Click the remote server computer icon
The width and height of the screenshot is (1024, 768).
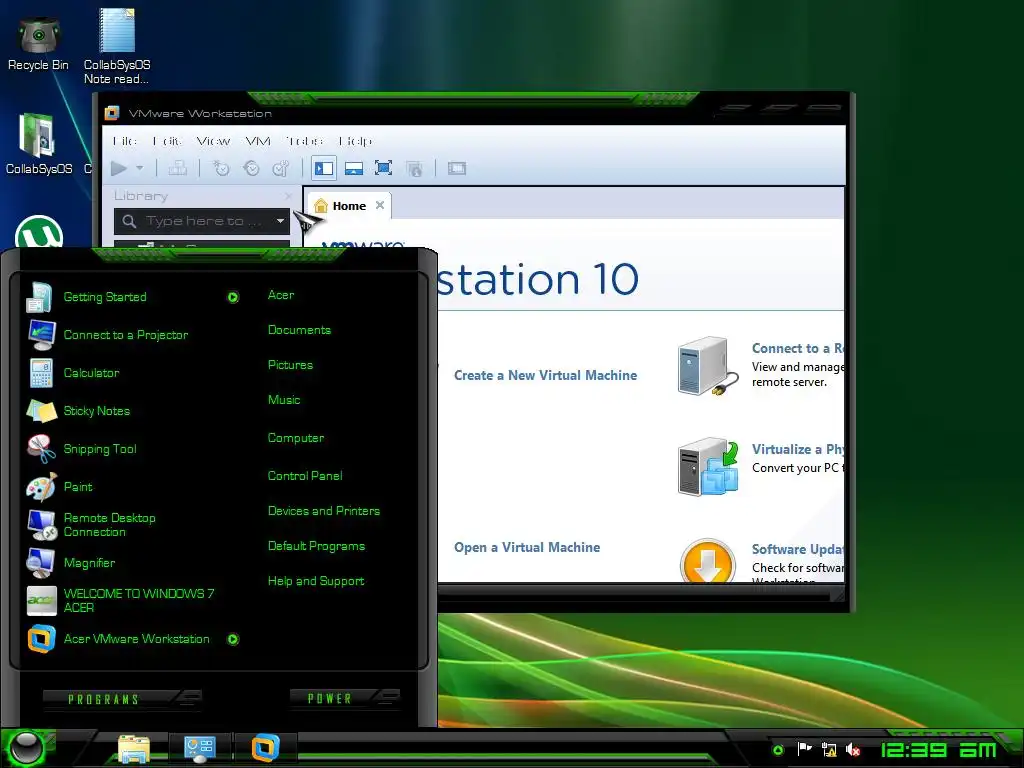pos(708,366)
